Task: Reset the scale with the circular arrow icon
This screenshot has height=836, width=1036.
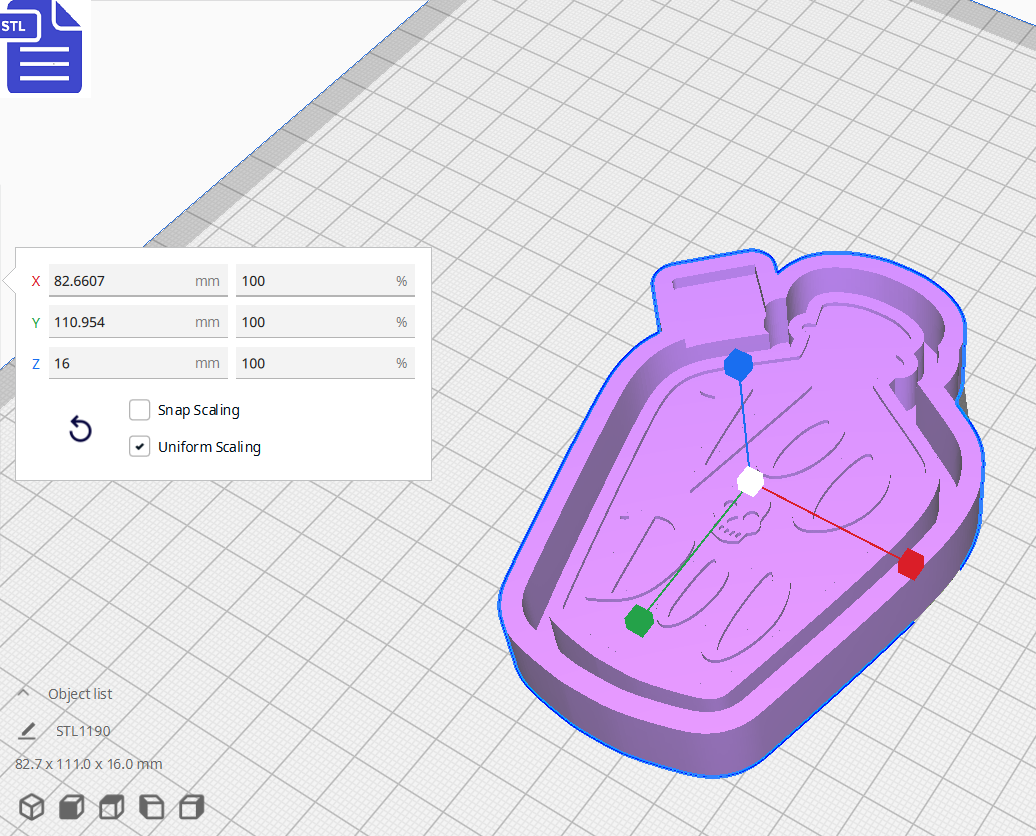Action: point(80,428)
